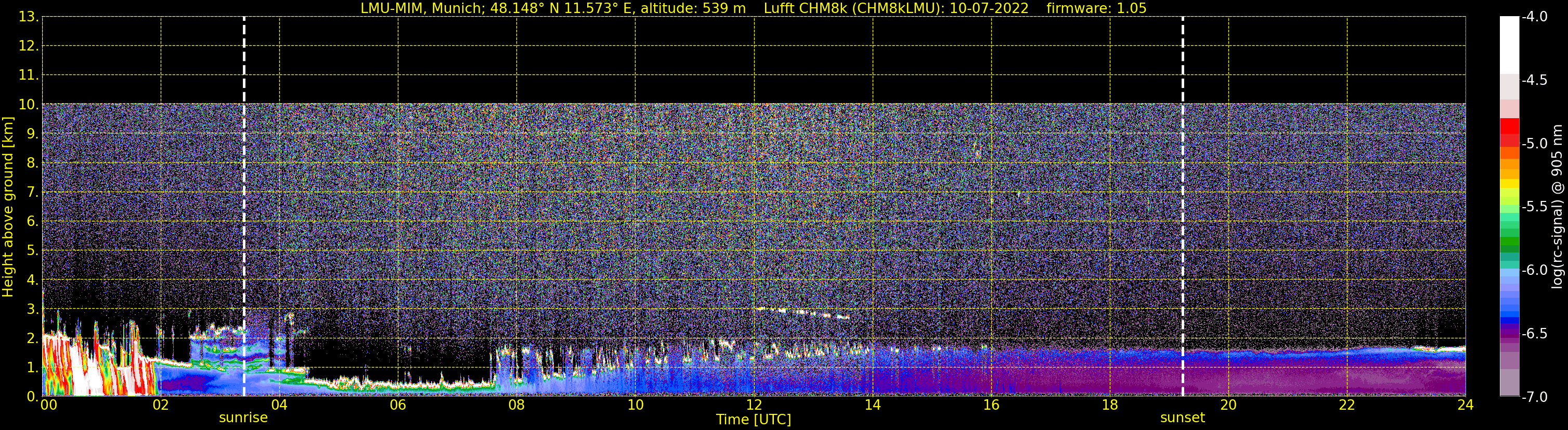Click the '8.' tick label on height axis
This screenshot has width=1568, height=430.
(32, 163)
